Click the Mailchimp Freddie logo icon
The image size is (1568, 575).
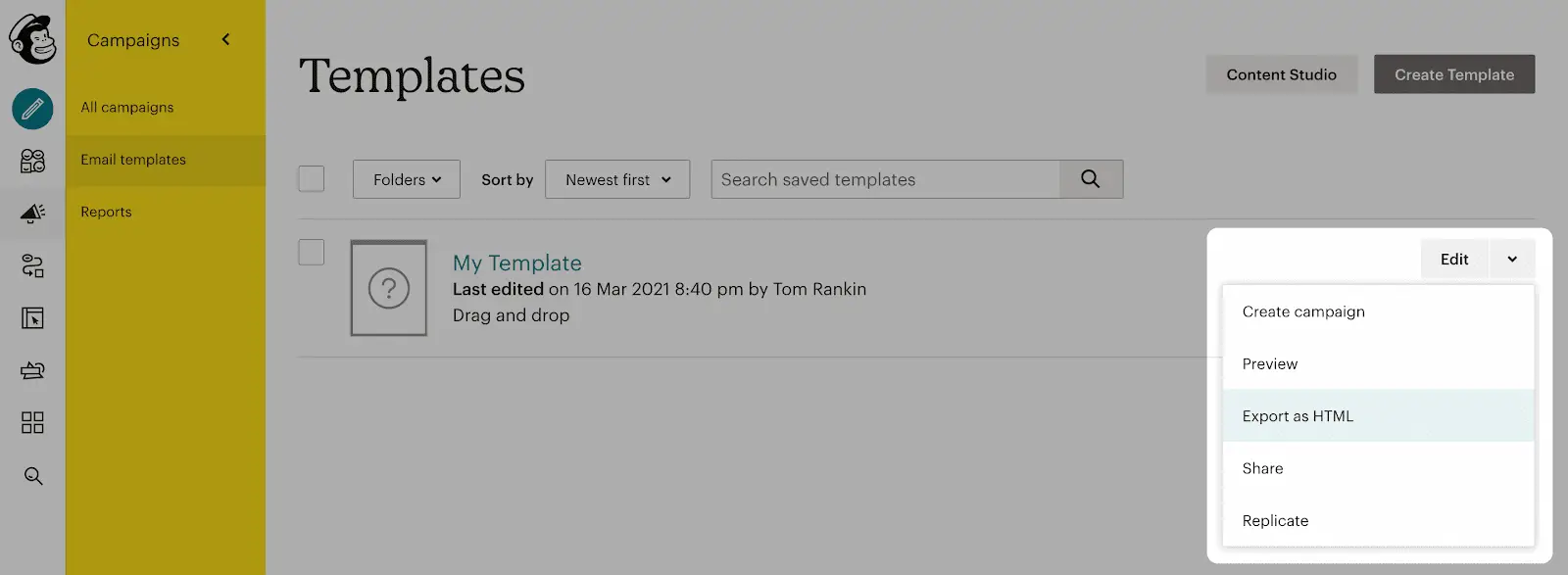tap(32, 39)
